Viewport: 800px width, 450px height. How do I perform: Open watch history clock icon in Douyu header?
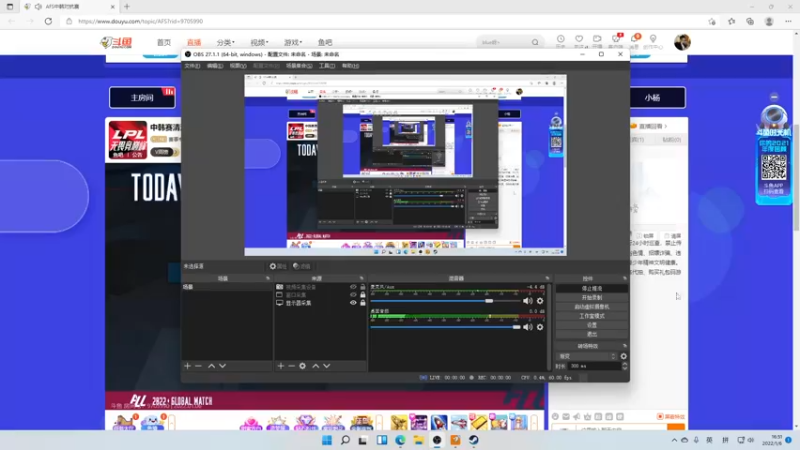click(x=561, y=39)
